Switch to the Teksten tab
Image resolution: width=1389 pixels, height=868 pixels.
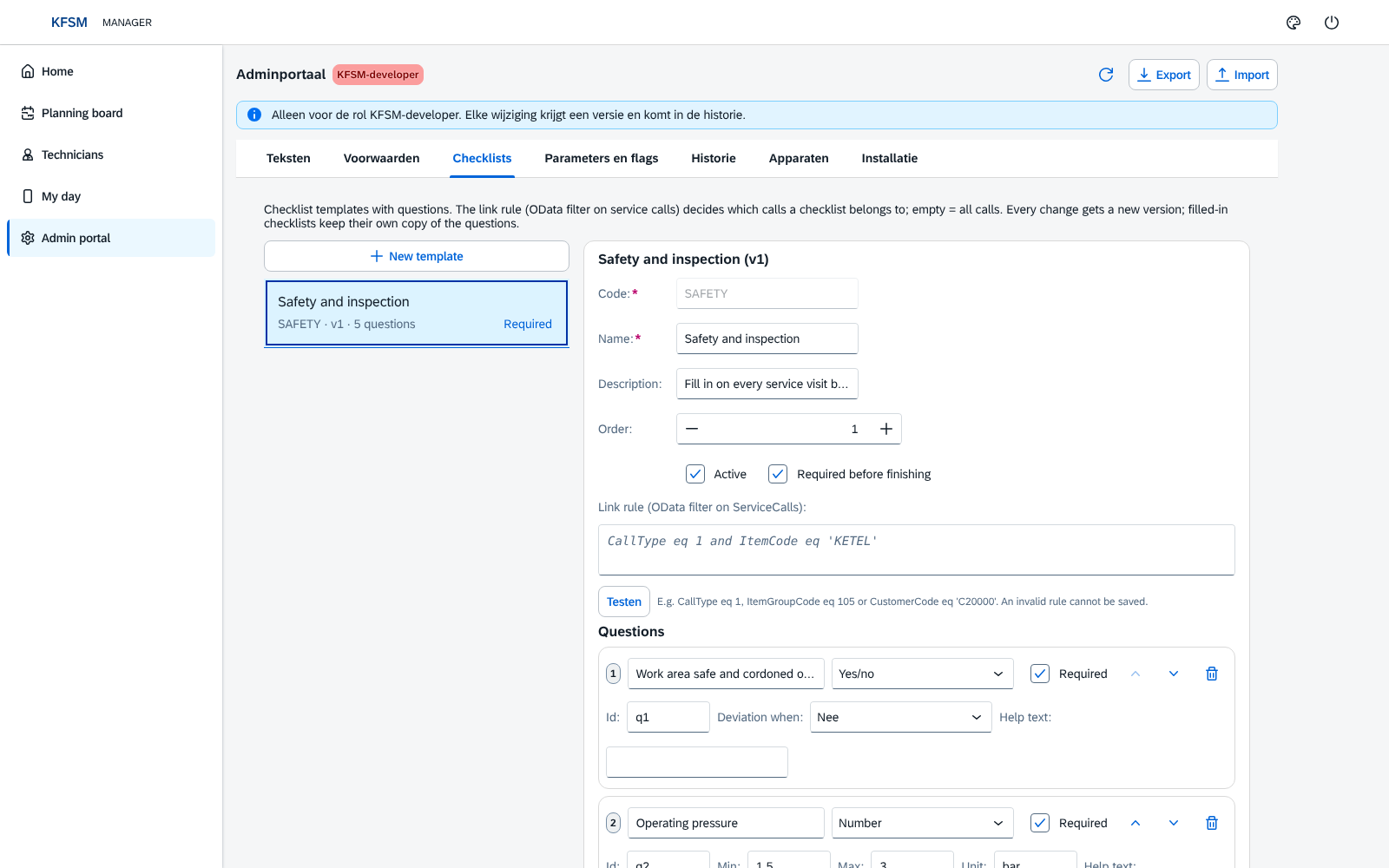click(288, 158)
